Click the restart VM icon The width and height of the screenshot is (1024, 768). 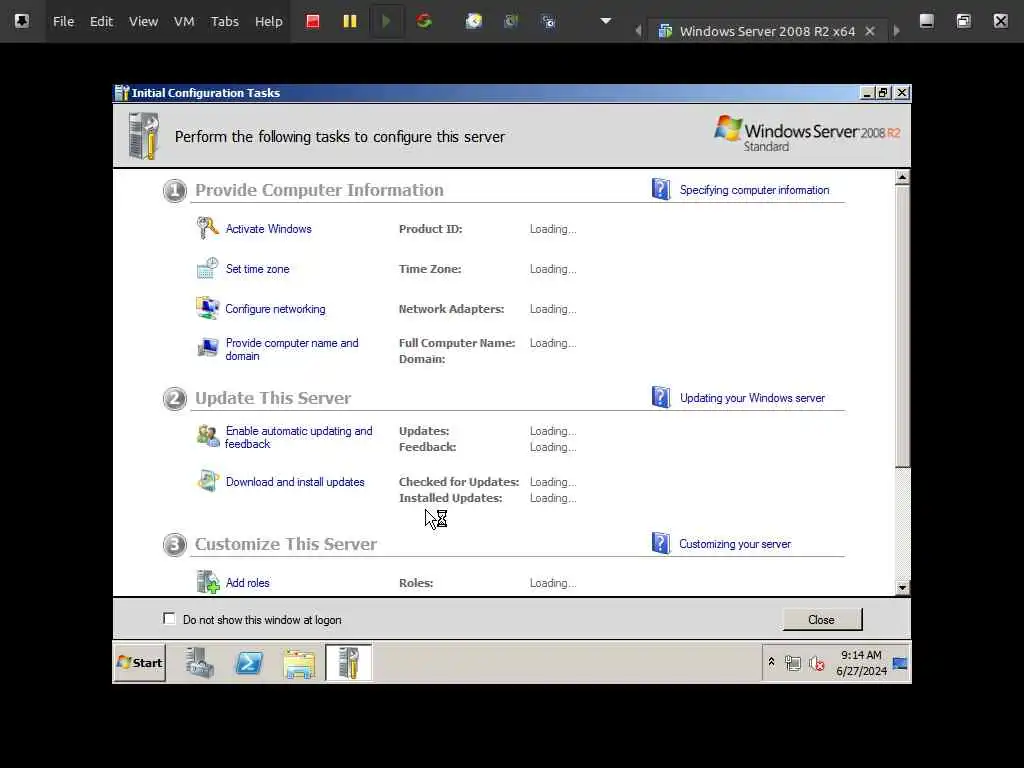point(424,22)
